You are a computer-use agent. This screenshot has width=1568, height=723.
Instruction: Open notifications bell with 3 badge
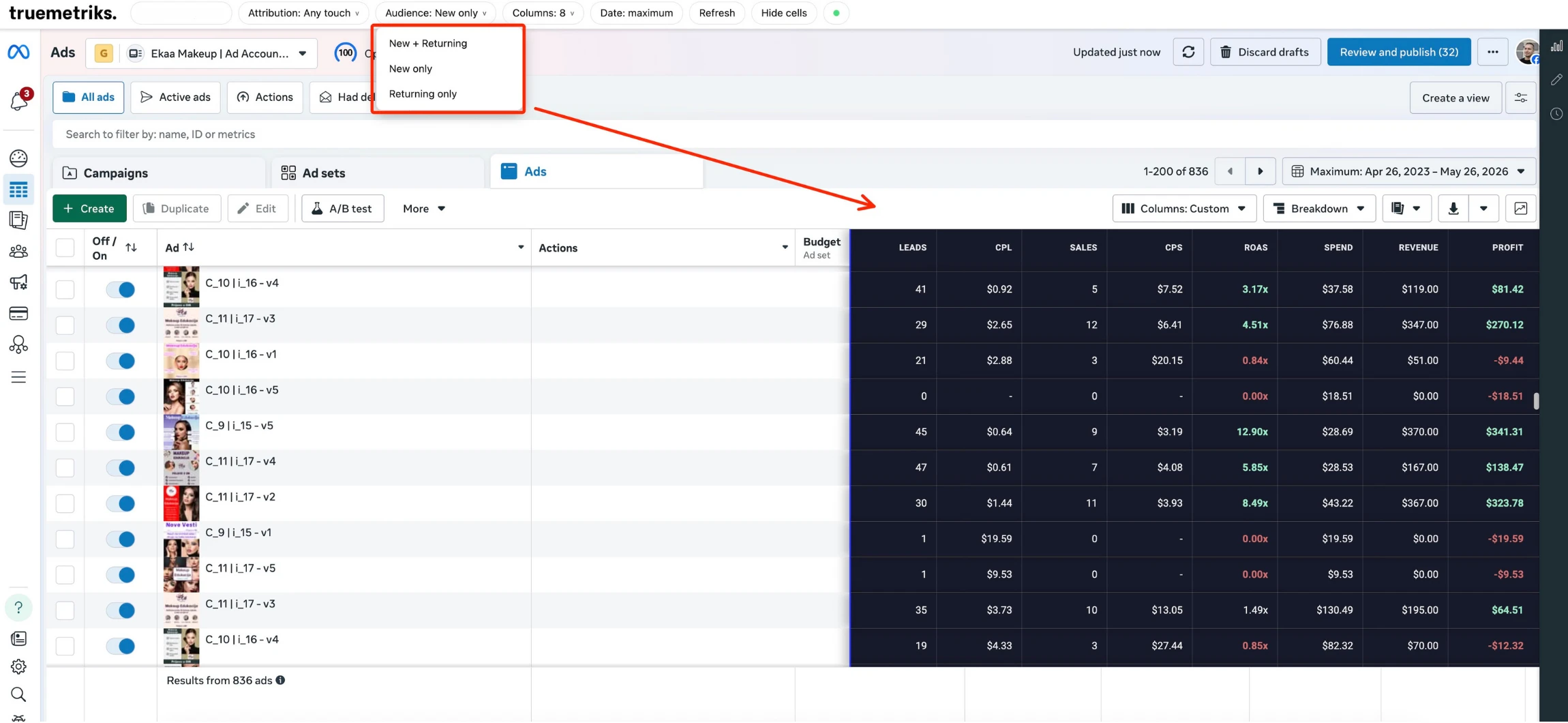[x=19, y=100]
